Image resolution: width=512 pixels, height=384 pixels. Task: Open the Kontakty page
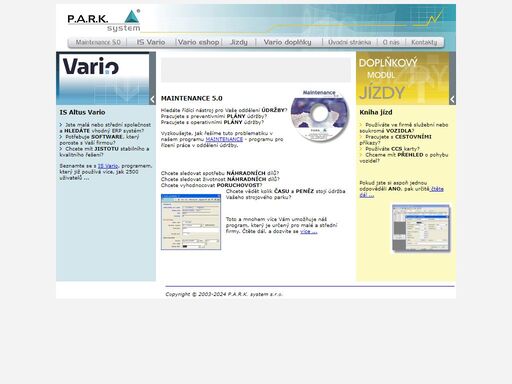pyautogui.click(x=424, y=42)
